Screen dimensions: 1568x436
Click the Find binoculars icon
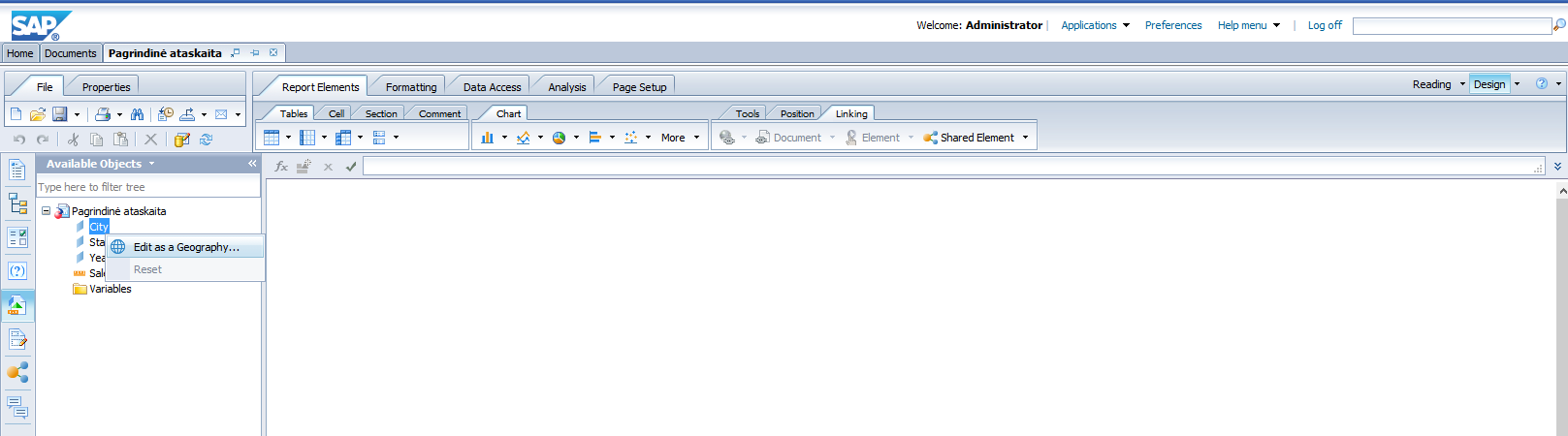tap(137, 114)
